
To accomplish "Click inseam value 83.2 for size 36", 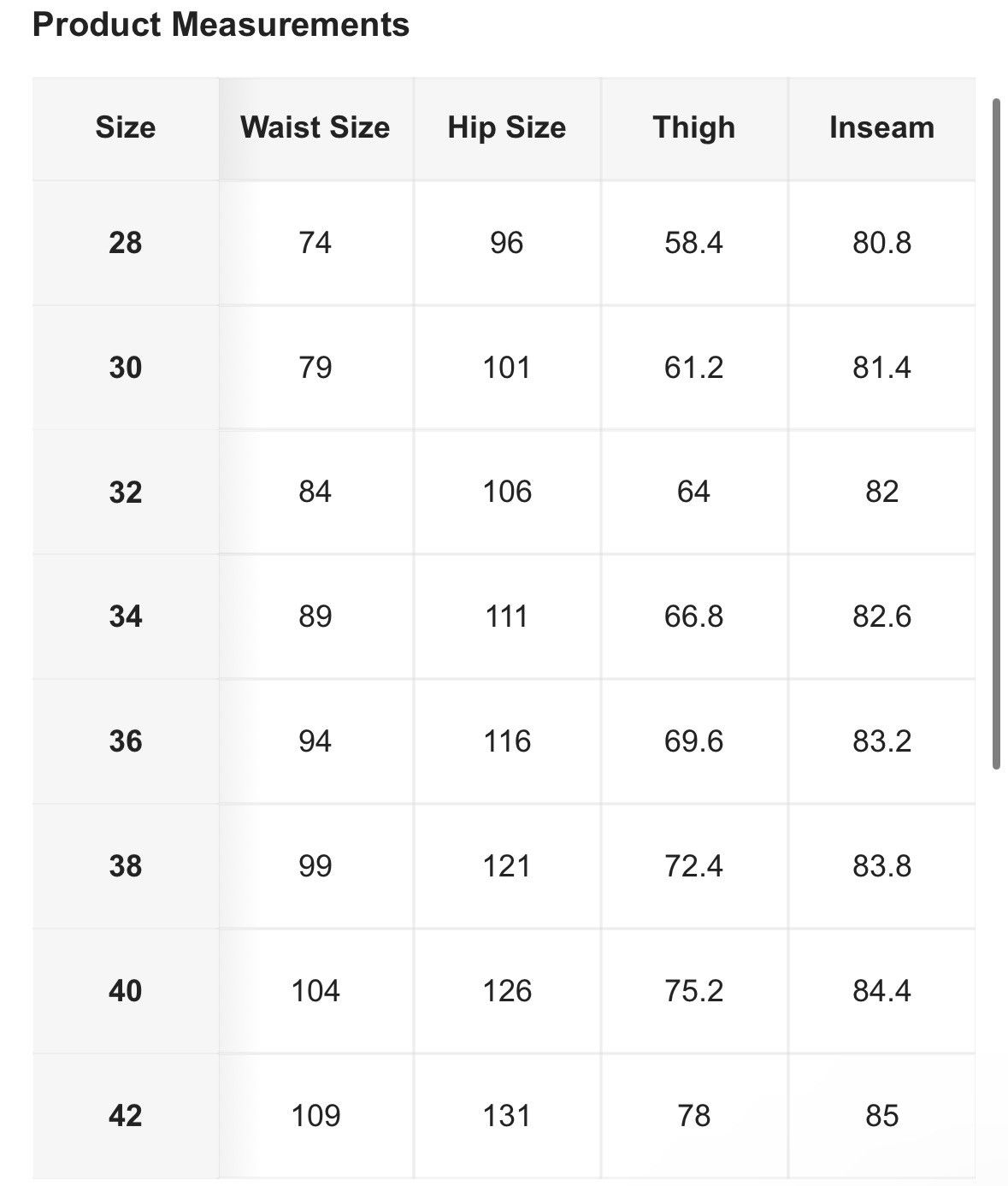I will tap(881, 741).
